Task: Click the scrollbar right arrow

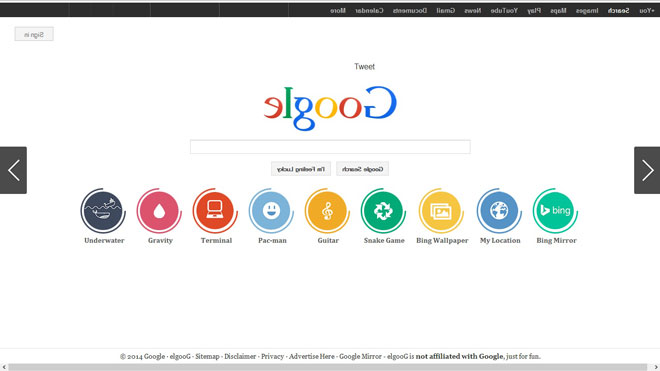Action: coord(656,367)
